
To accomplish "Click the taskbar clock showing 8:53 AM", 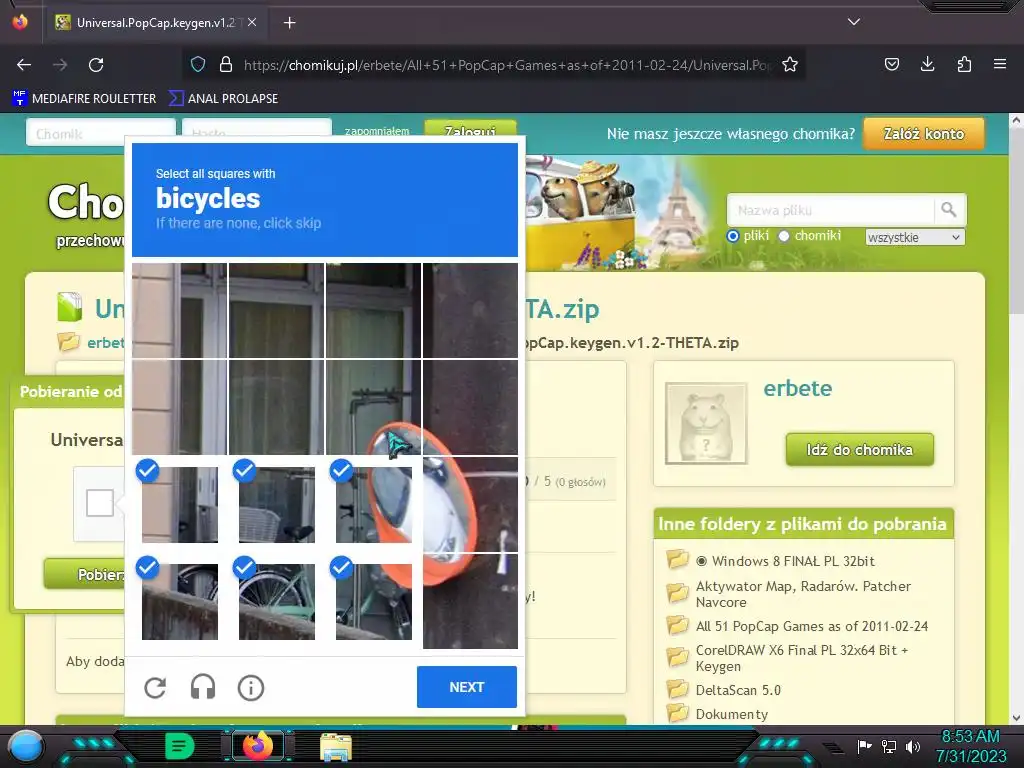I will [970, 746].
